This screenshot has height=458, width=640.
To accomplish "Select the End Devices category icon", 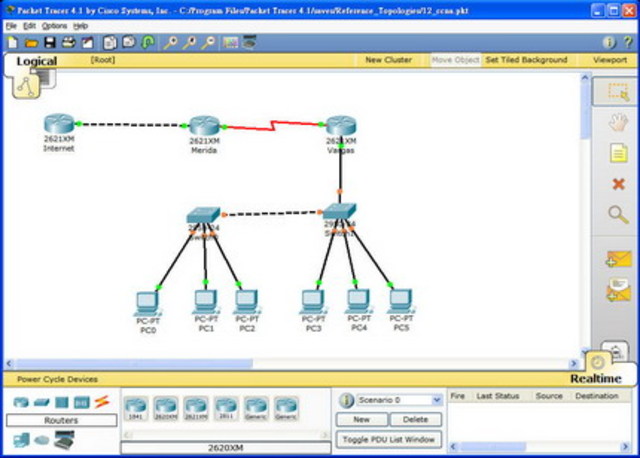I will 21,440.
